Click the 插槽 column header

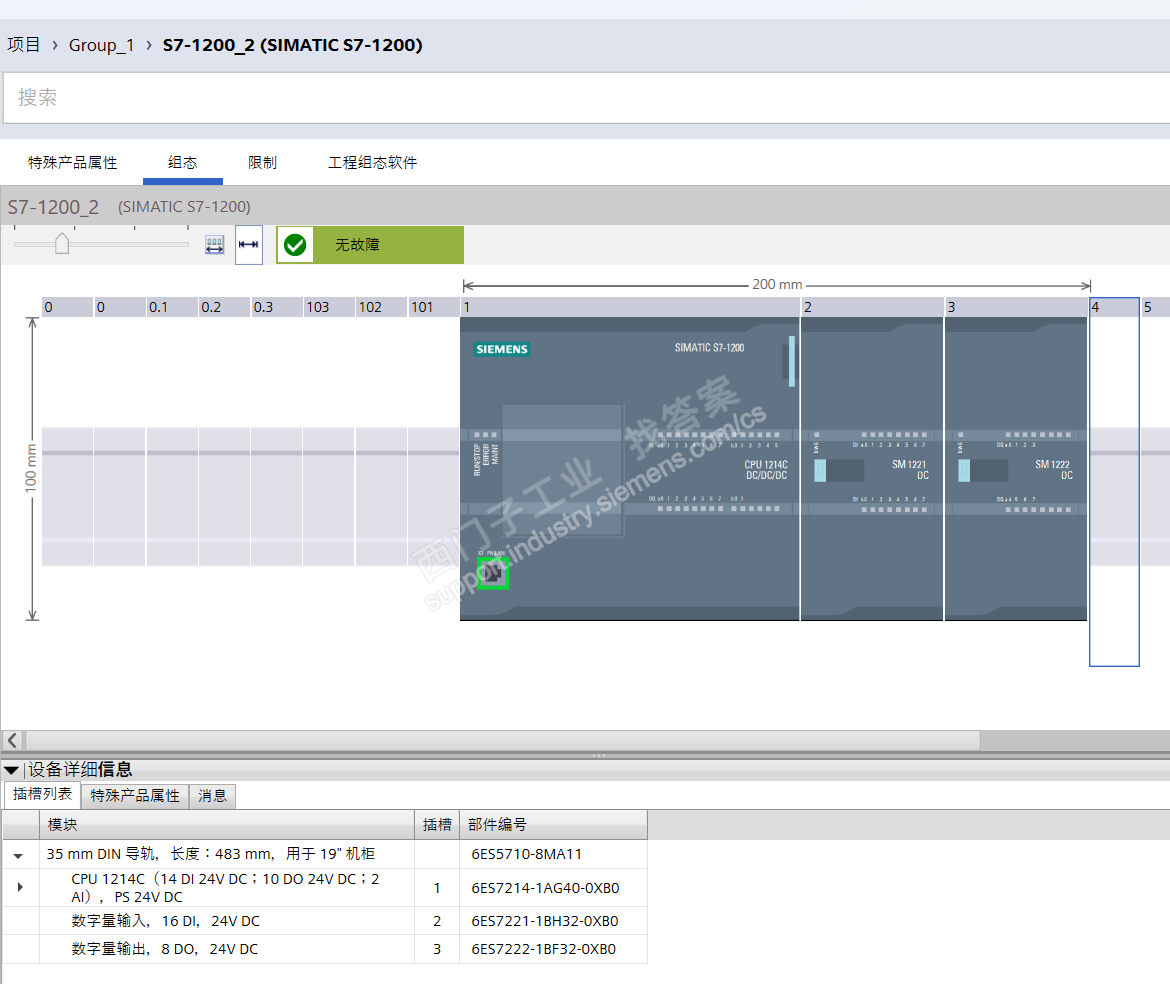pyautogui.click(x=437, y=824)
